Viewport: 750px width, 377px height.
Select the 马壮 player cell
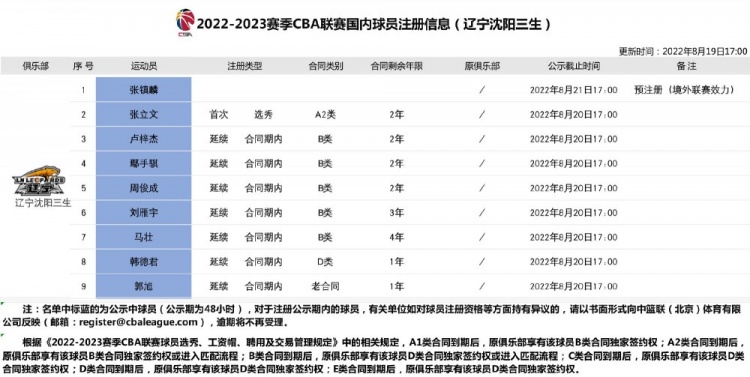(x=143, y=237)
